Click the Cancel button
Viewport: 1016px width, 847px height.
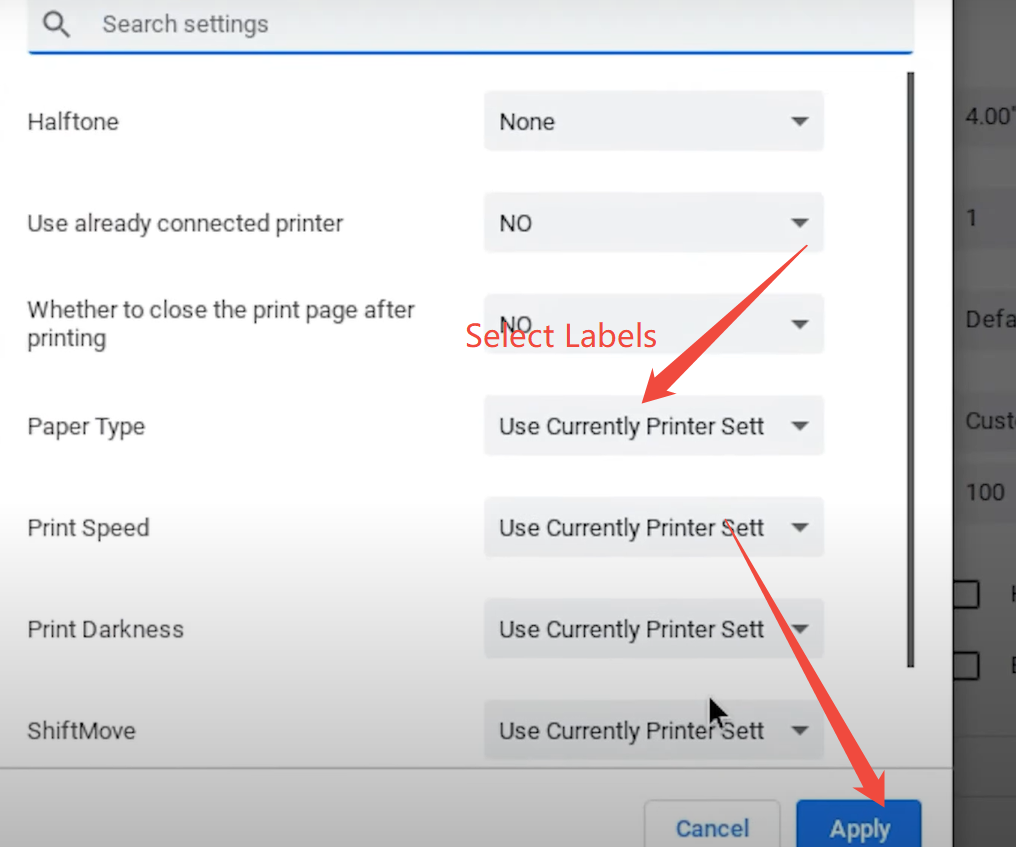(712, 827)
